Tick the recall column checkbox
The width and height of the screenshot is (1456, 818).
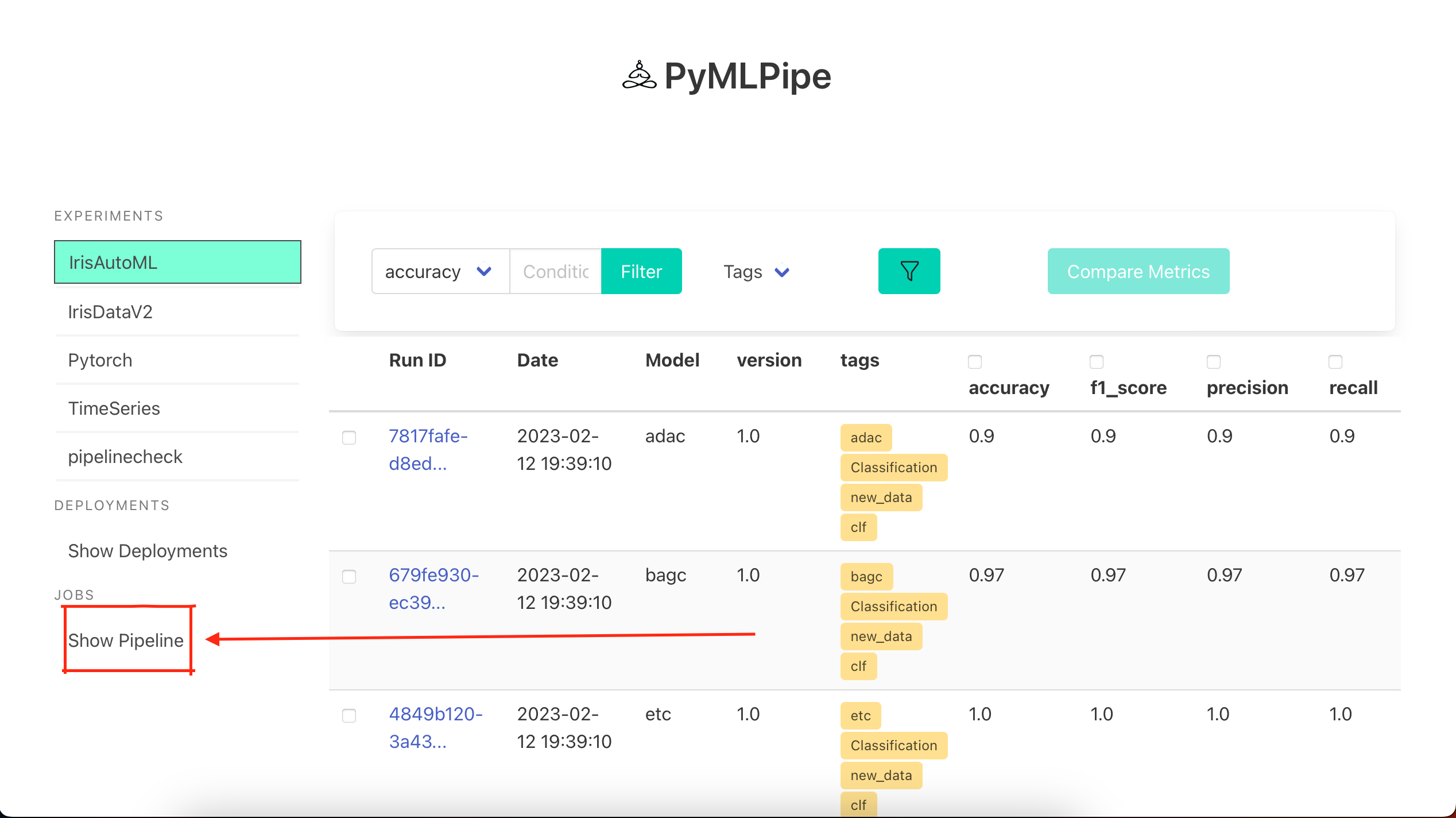(1335, 362)
